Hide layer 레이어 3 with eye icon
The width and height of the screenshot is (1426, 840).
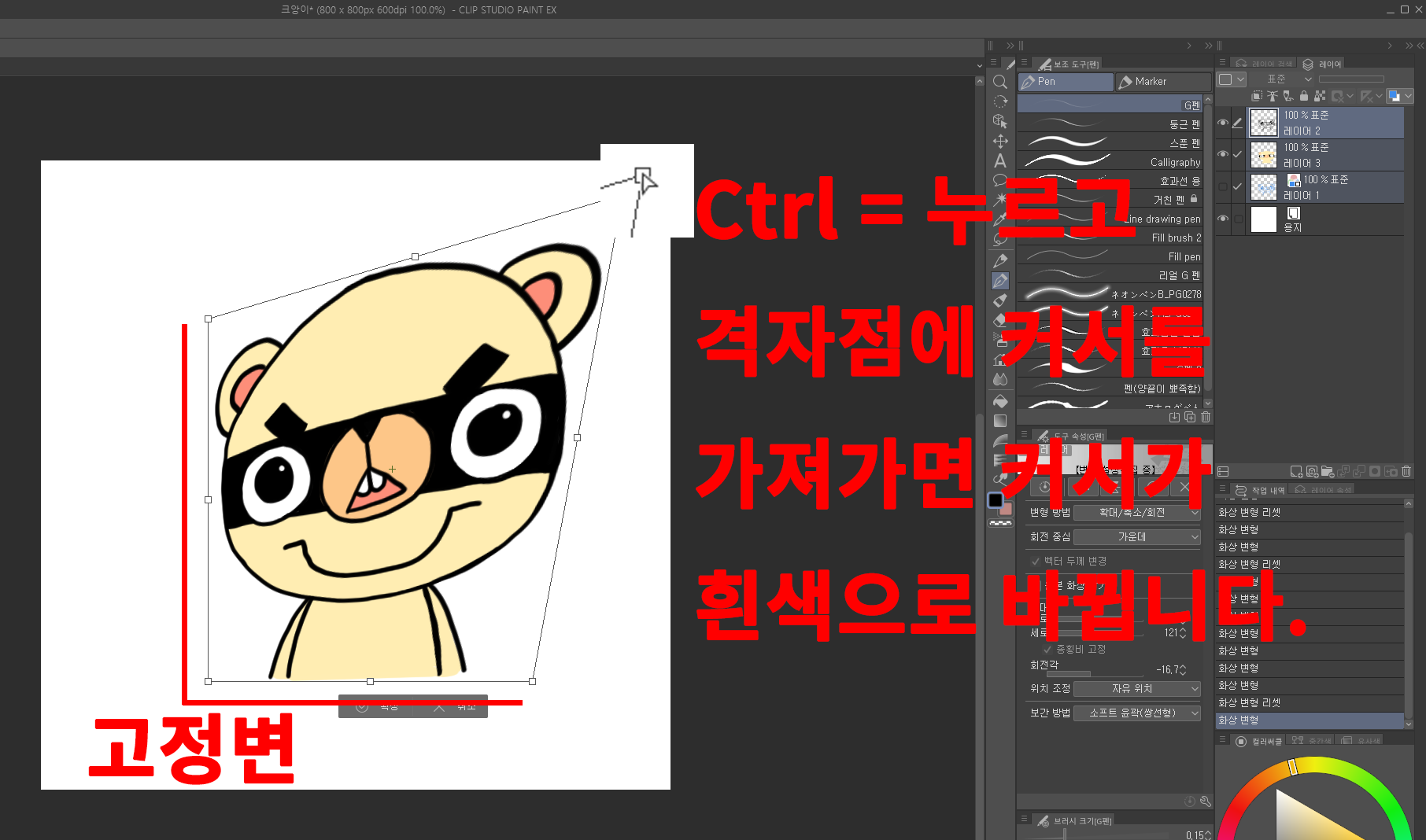[x=1223, y=154]
